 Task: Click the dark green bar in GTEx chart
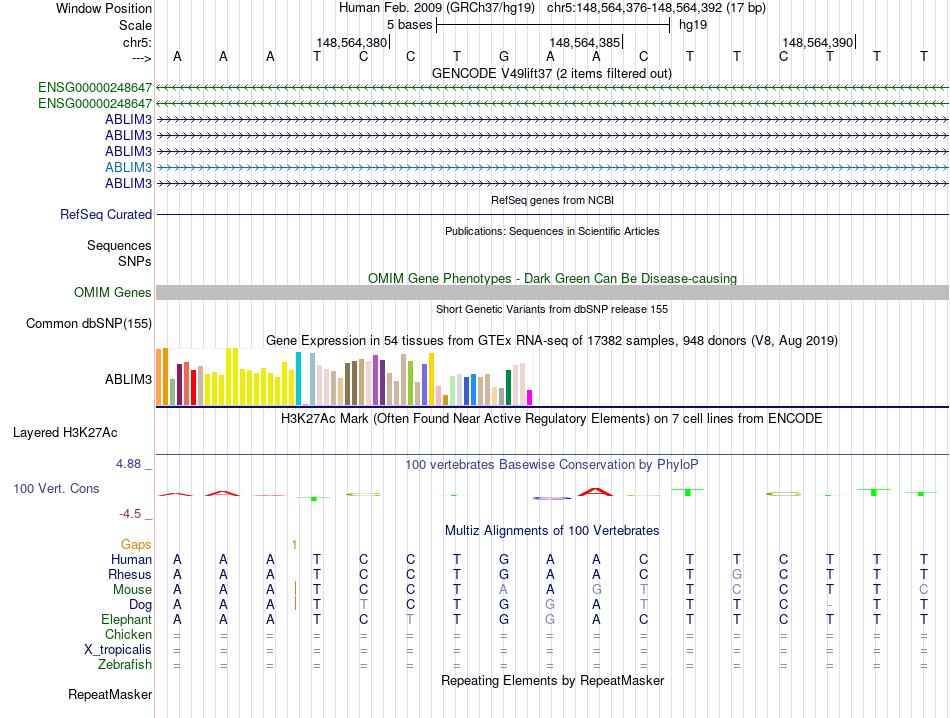click(508, 388)
